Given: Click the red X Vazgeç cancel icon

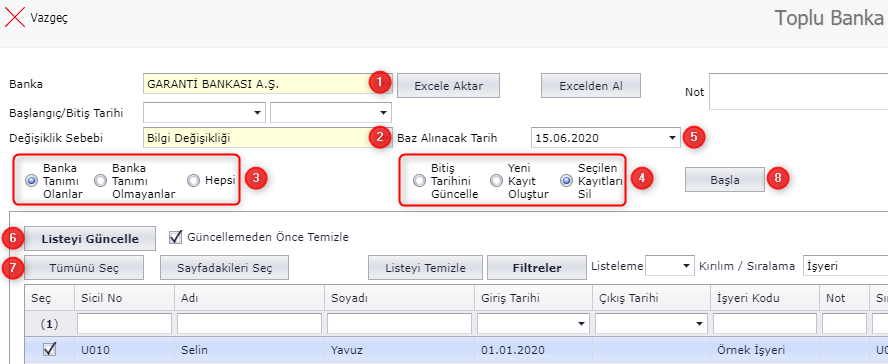Looking at the screenshot, I should [x=15, y=18].
